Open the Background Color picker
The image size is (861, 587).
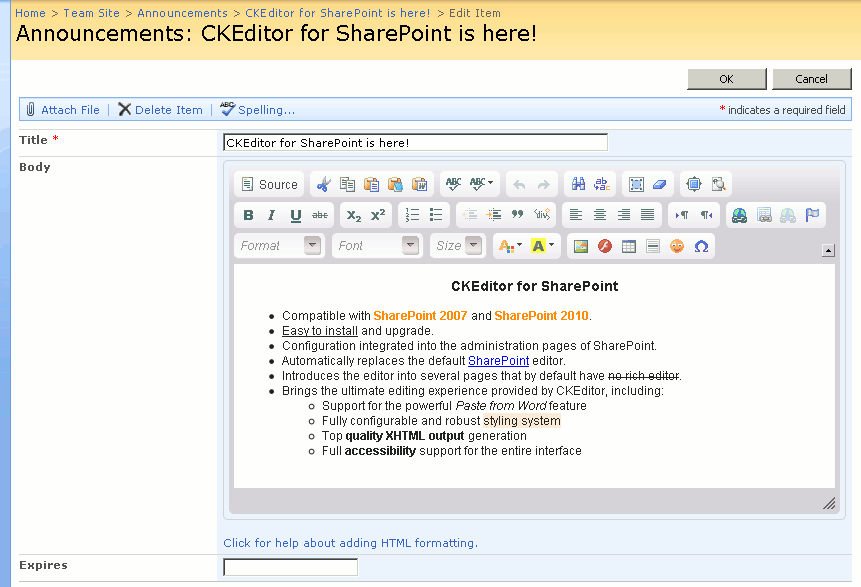tap(543, 246)
